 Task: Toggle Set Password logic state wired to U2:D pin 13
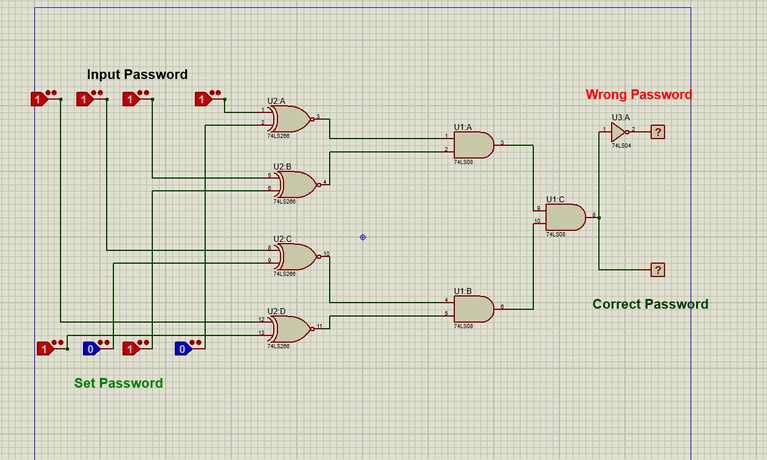(45, 348)
